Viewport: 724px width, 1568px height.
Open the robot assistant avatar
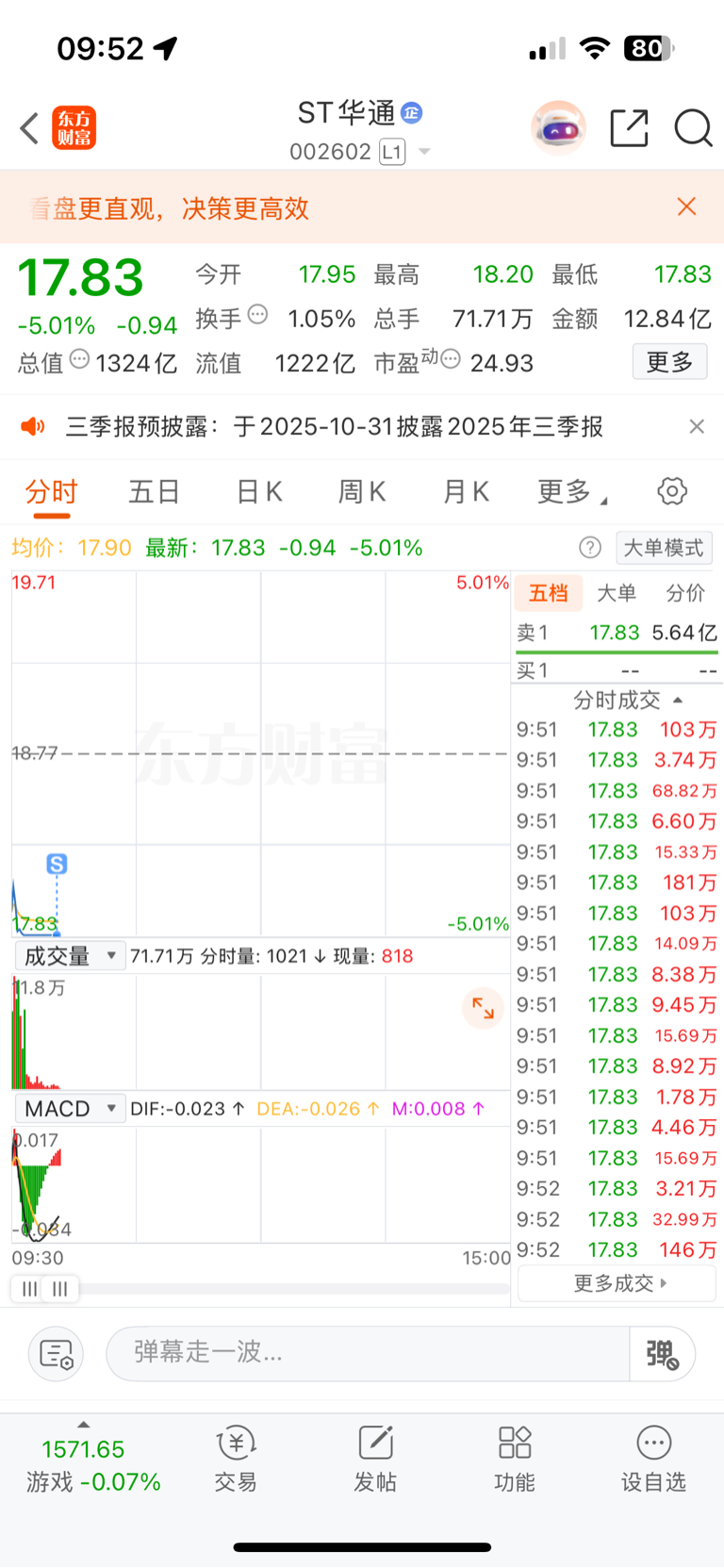pos(559,127)
